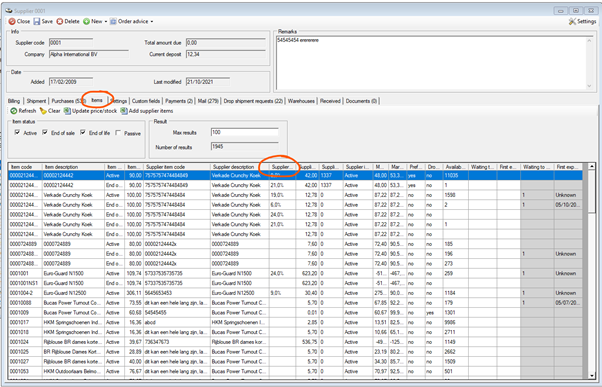Click the Added date field
Image resolution: width=602 pixels, height=387 pixels.
(x=71, y=82)
